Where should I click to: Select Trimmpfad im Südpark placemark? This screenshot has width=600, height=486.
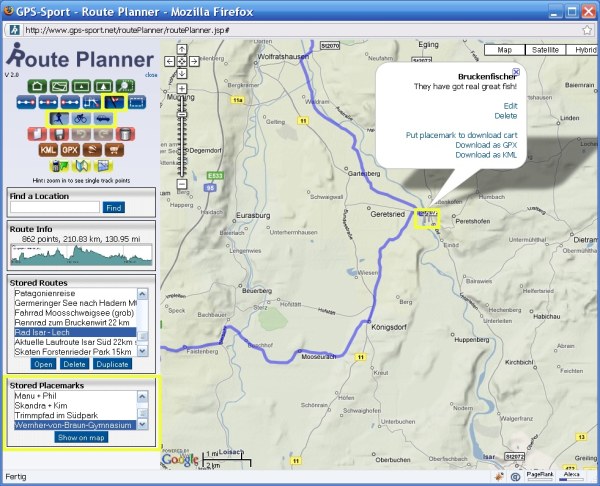click(75, 415)
